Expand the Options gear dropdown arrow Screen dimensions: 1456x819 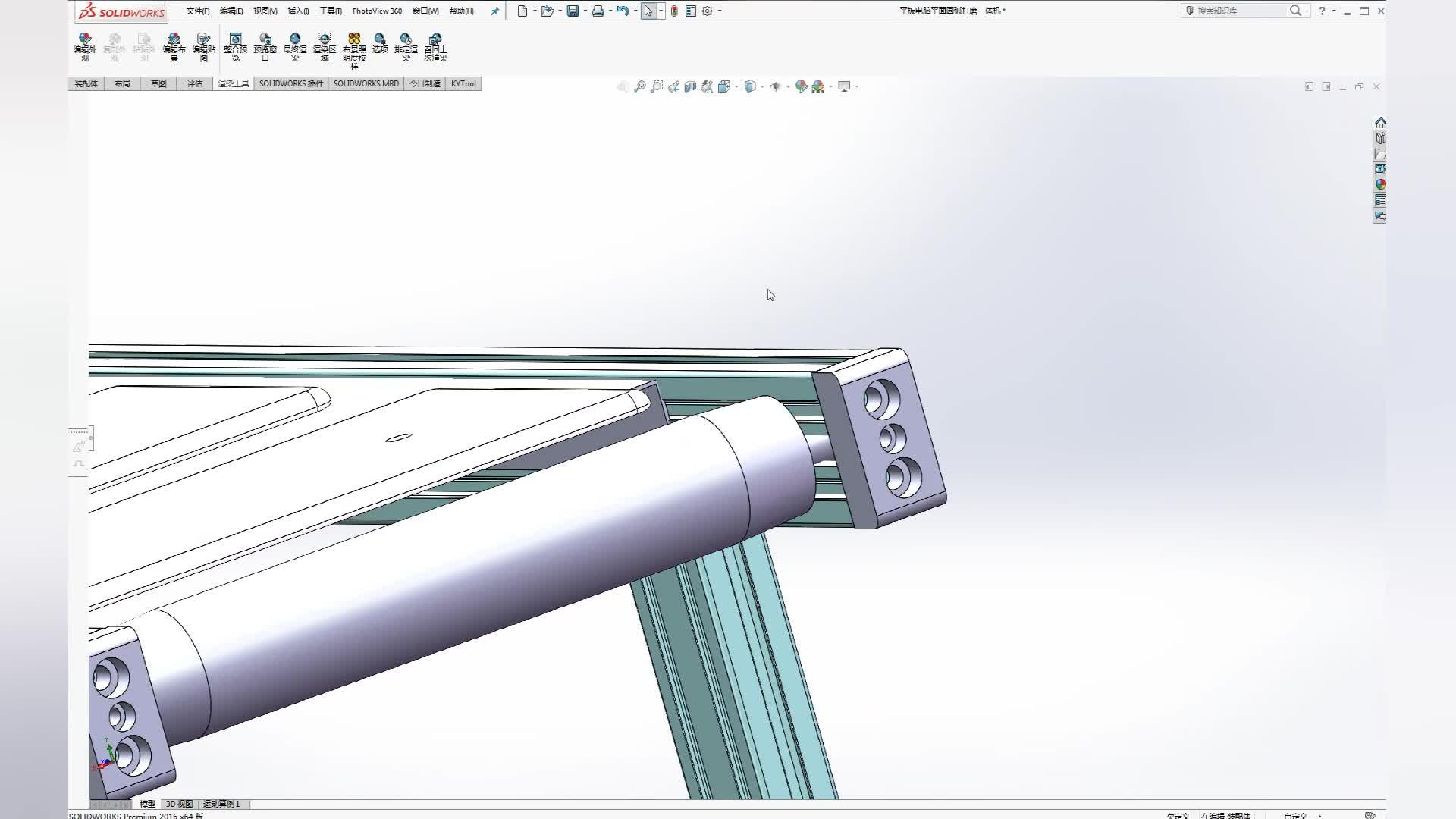click(720, 11)
